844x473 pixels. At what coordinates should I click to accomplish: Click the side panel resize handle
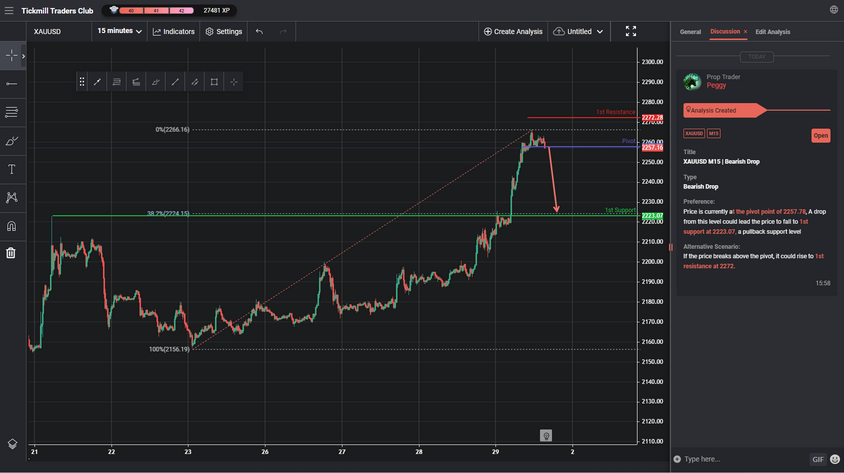point(671,248)
